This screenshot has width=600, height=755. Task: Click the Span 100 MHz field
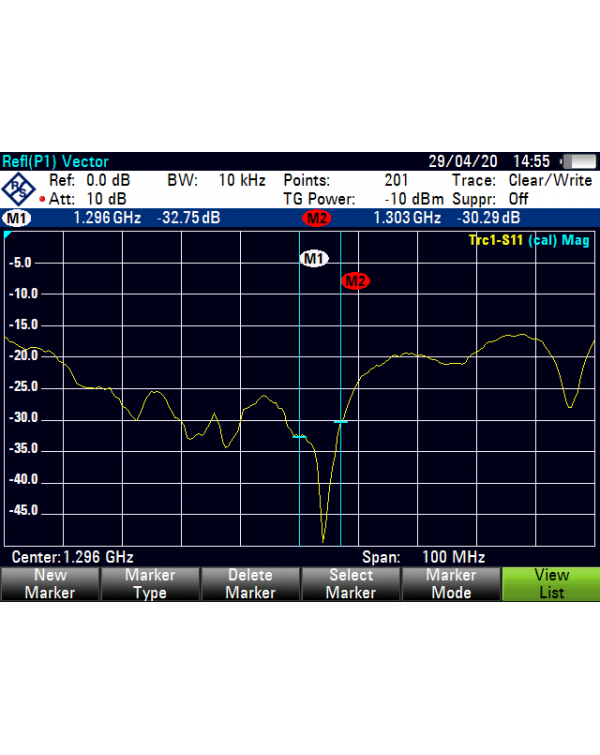click(x=423, y=557)
